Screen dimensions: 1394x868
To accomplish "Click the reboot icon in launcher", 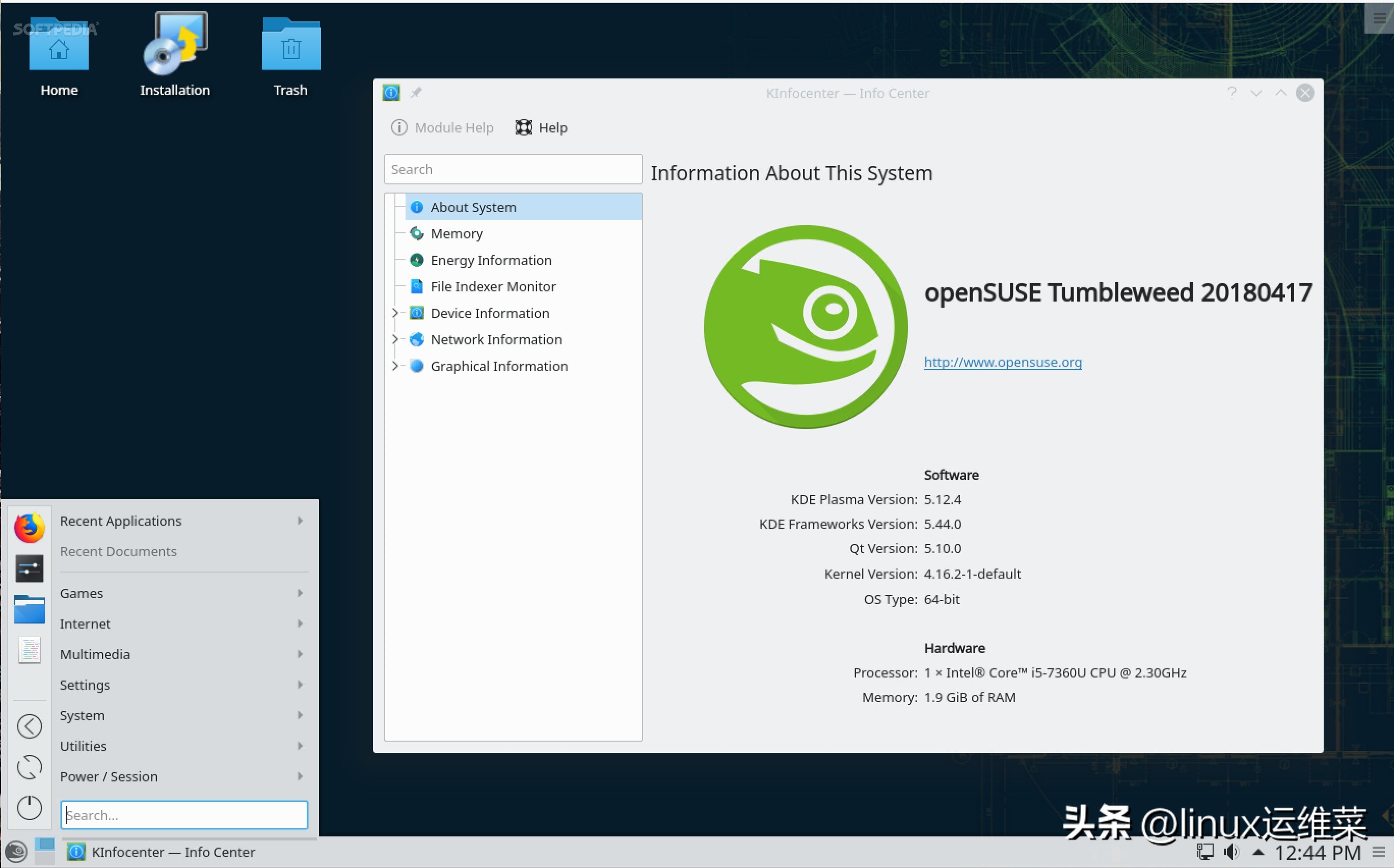I will pyautogui.click(x=29, y=767).
